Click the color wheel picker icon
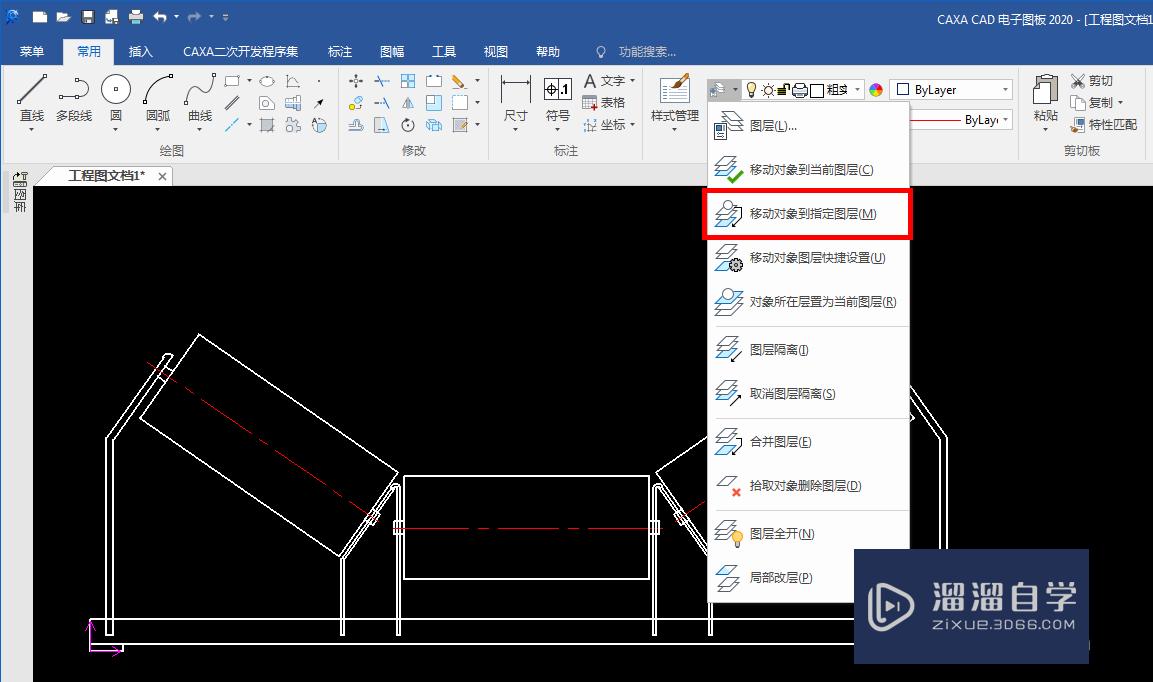Viewport: 1153px width, 682px height. pyautogui.click(x=876, y=90)
